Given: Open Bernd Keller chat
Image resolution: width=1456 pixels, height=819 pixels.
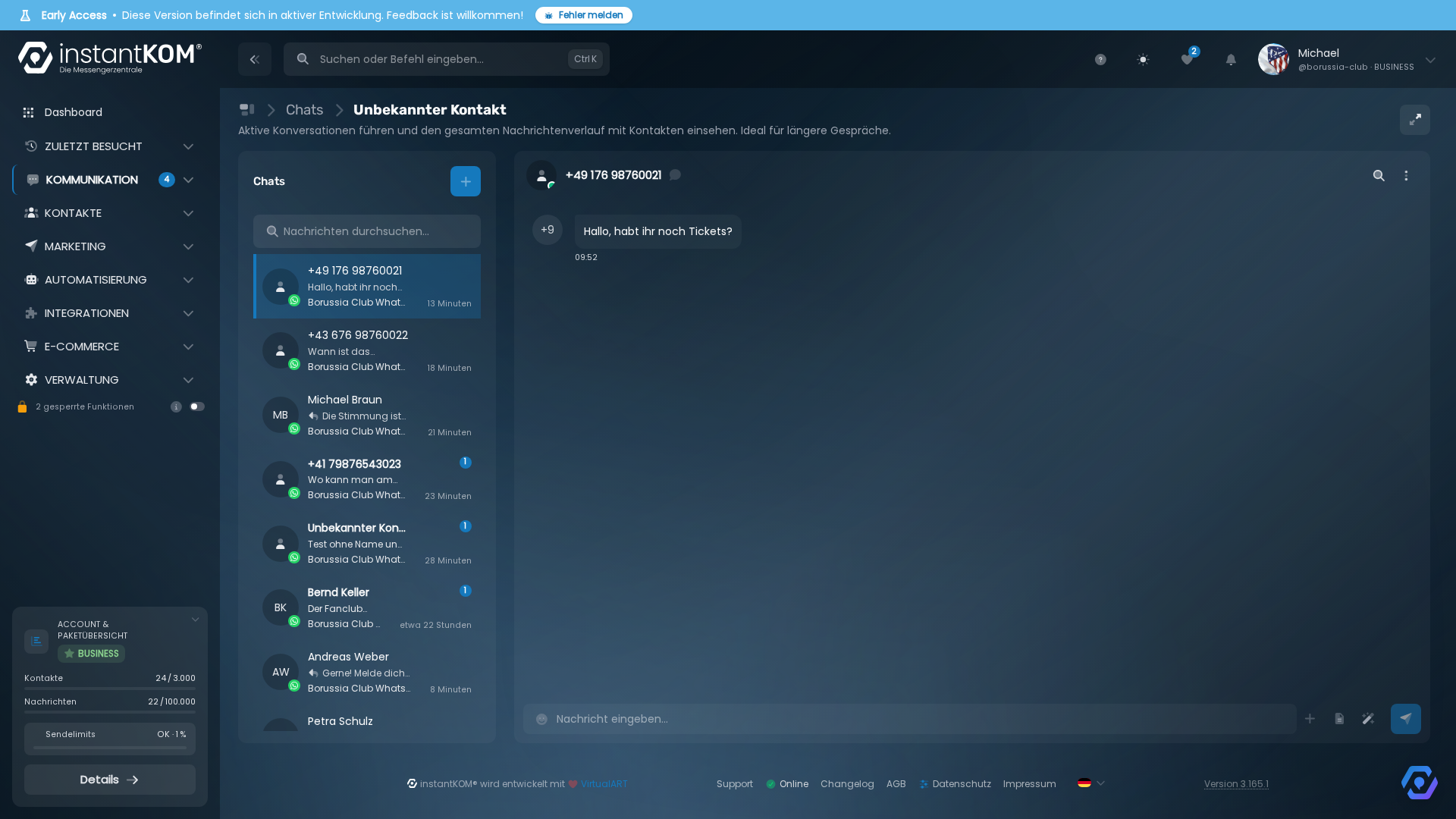Looking at the screenshot, I should 367,608.
